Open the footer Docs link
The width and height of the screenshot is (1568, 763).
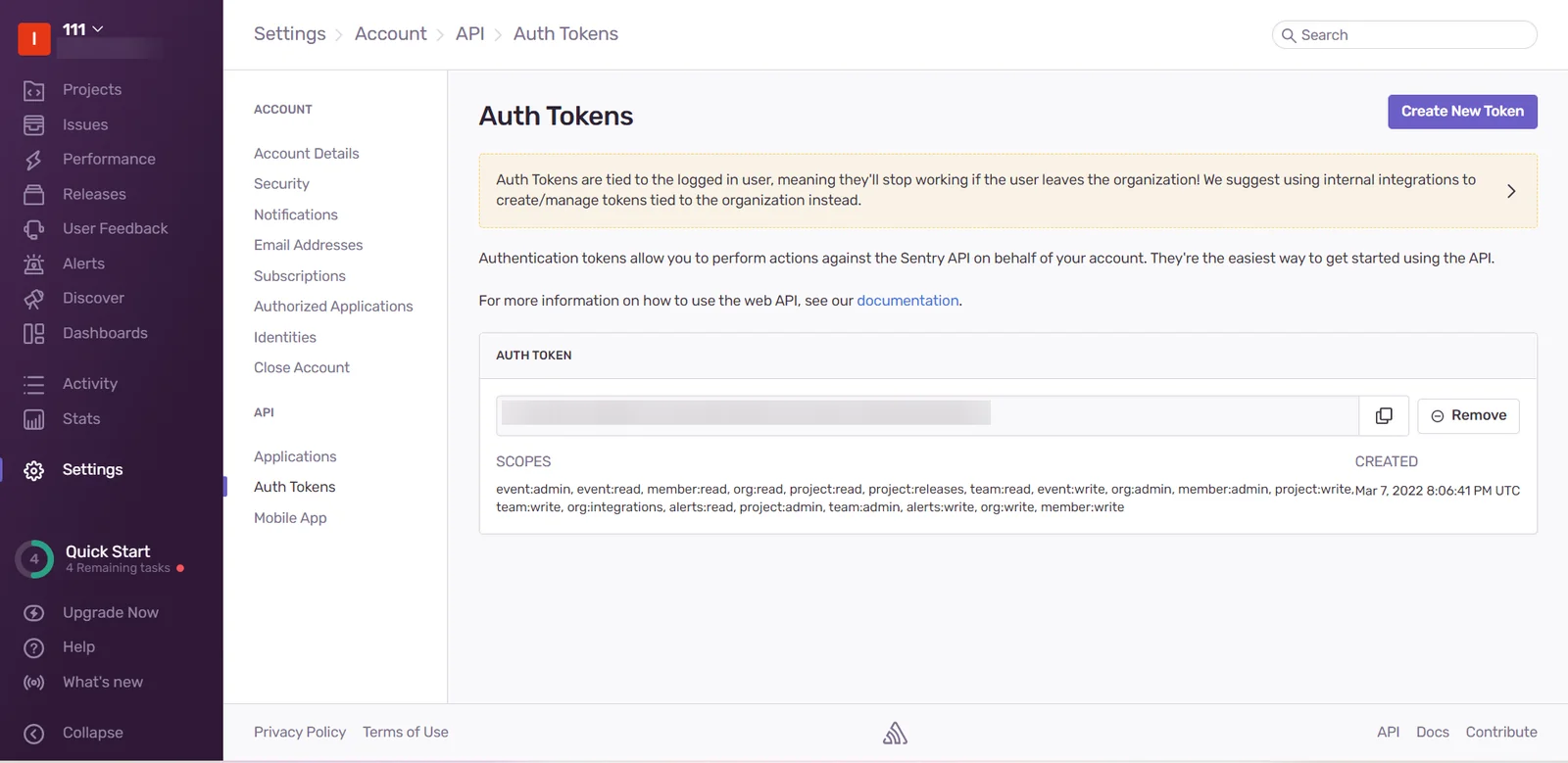click(x=1432, y=732)
